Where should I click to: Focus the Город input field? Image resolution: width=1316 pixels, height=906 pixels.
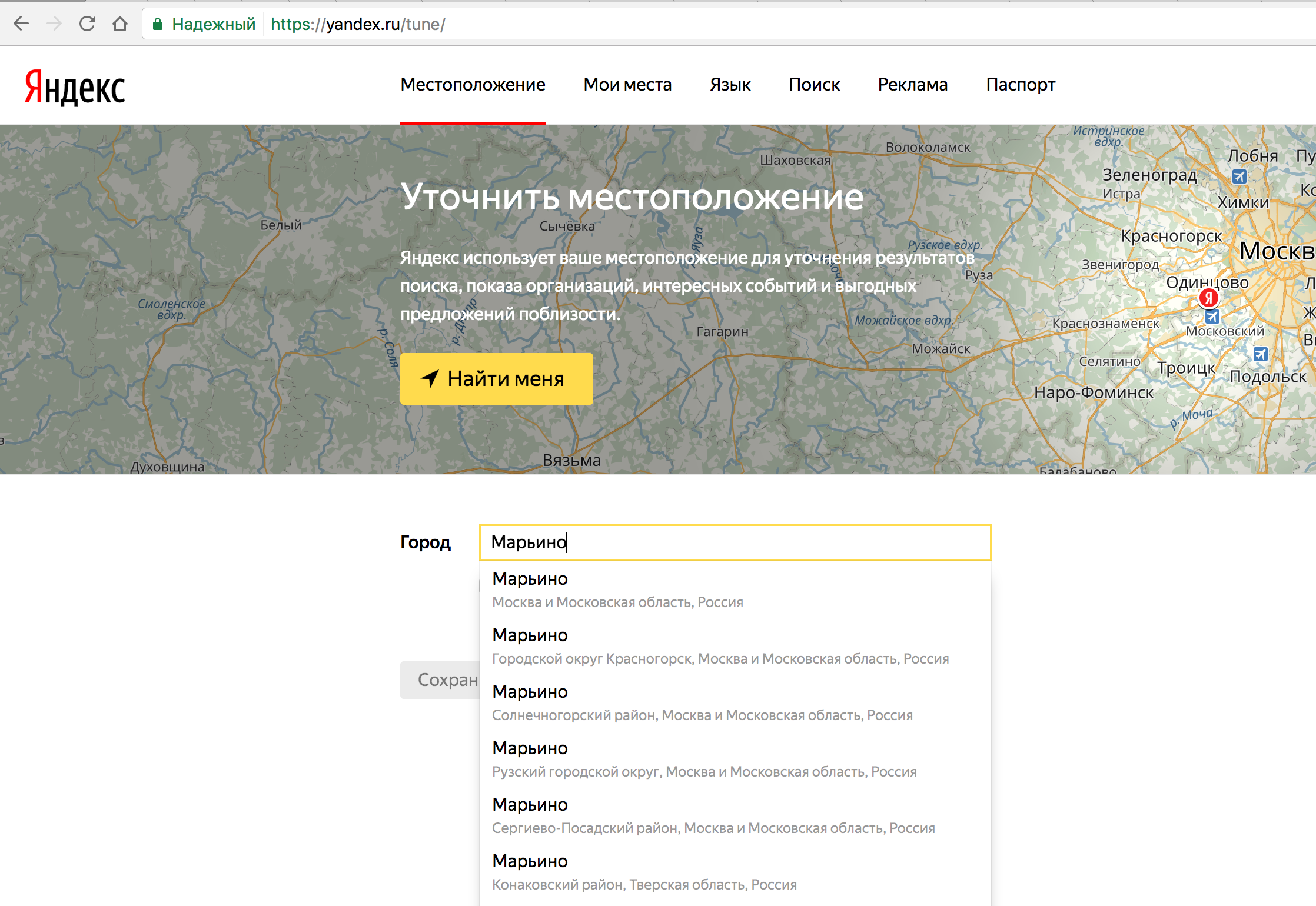click(735, 542)
